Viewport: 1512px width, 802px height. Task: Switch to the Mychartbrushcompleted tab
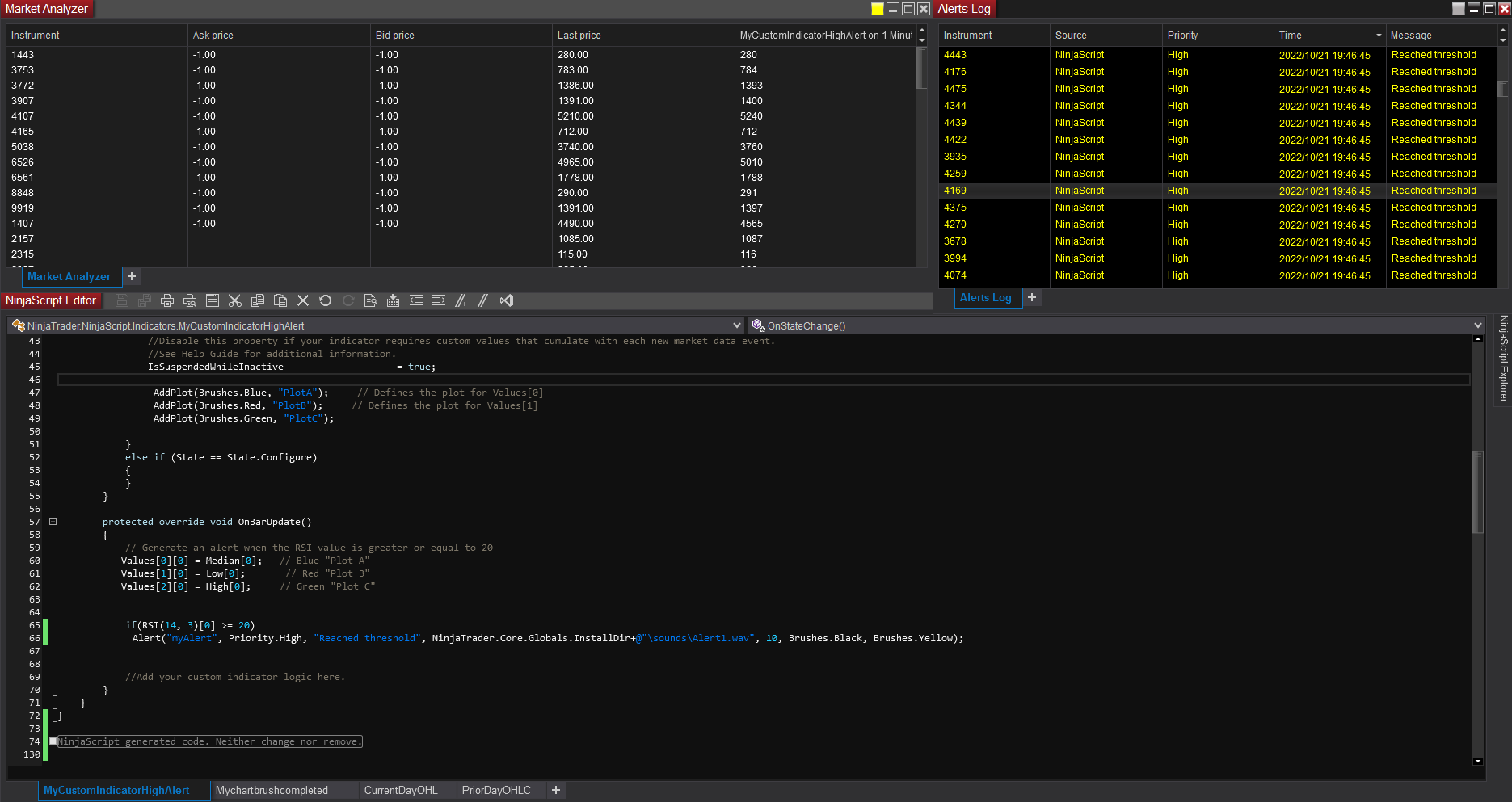pyautogui.click(x=272, y=790)
